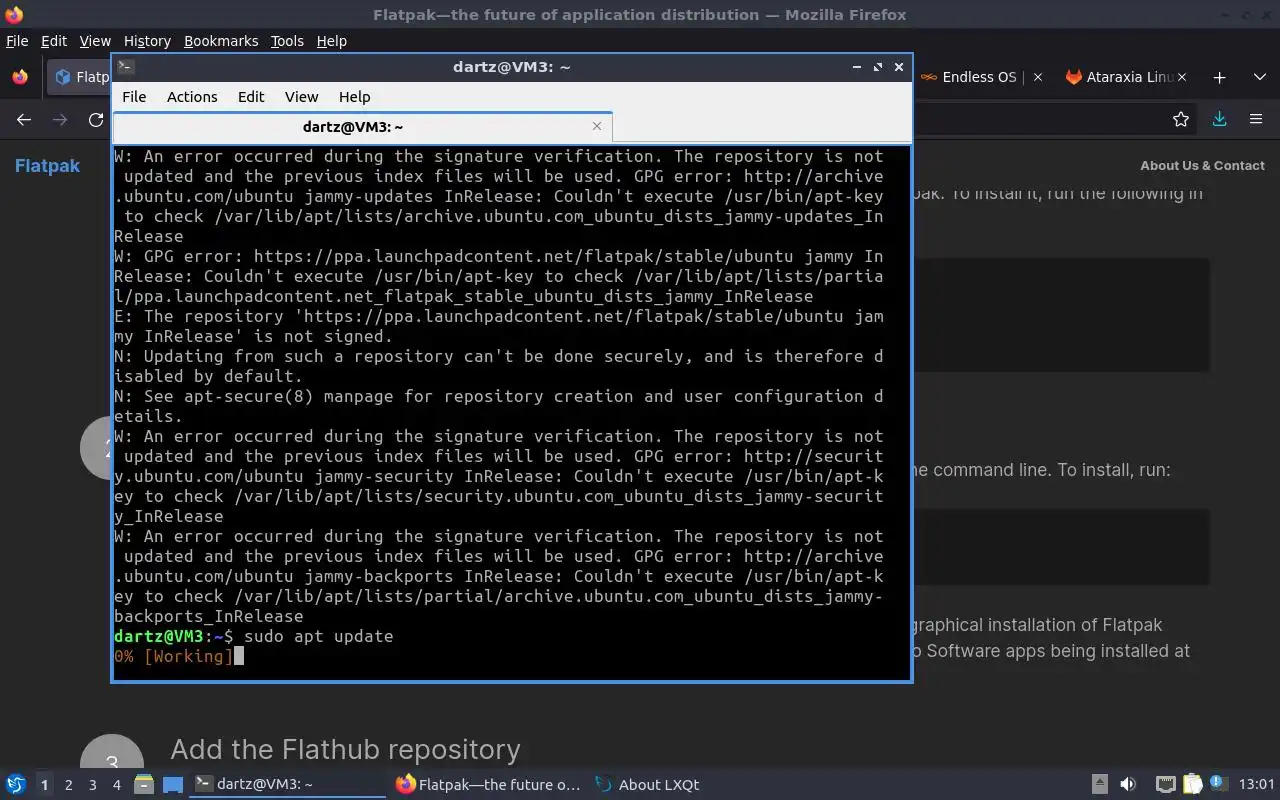
Task: Open the LXQt application menu
Action: tap(15, 785)
